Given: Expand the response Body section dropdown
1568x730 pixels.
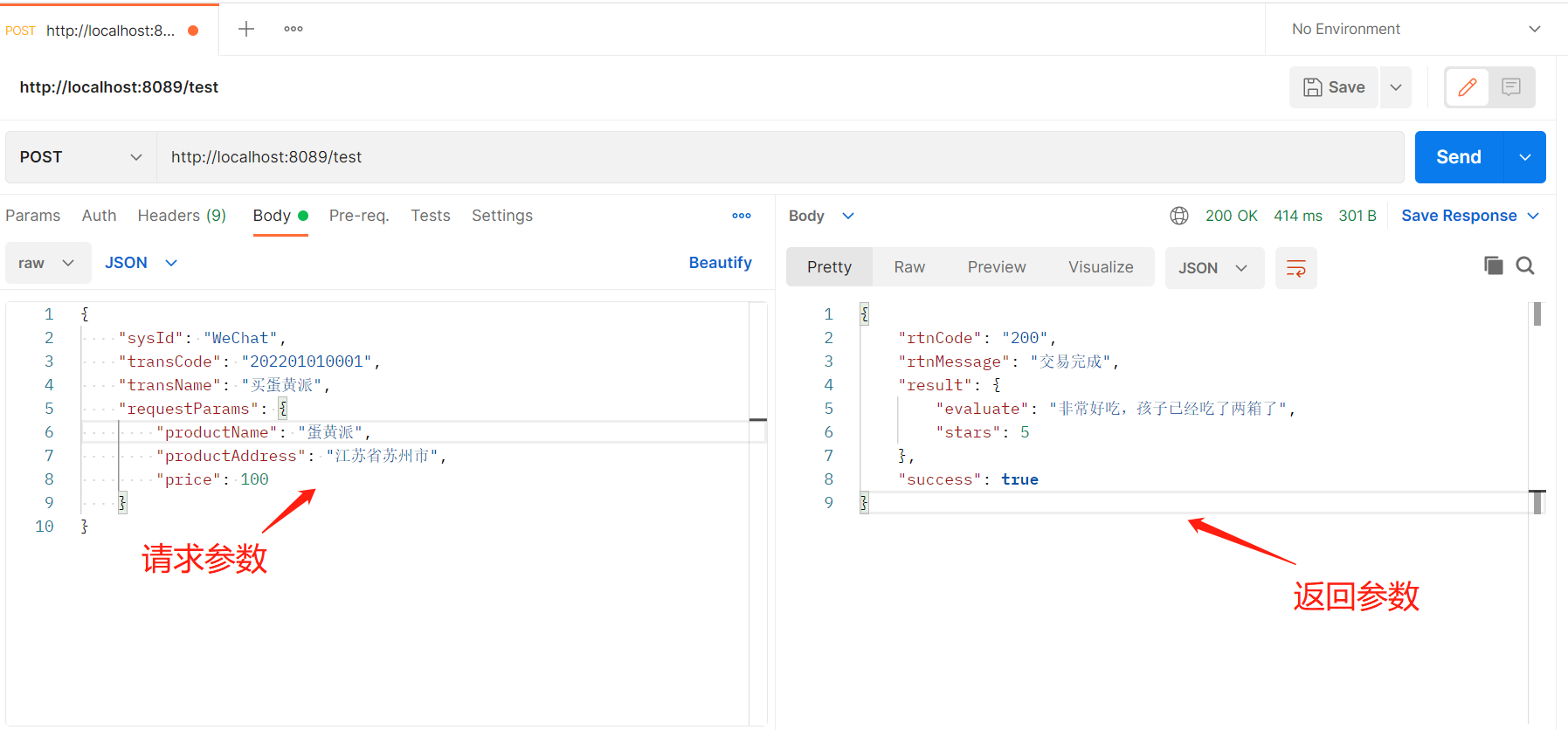Looking at the screenshot, I should (821, 216).
